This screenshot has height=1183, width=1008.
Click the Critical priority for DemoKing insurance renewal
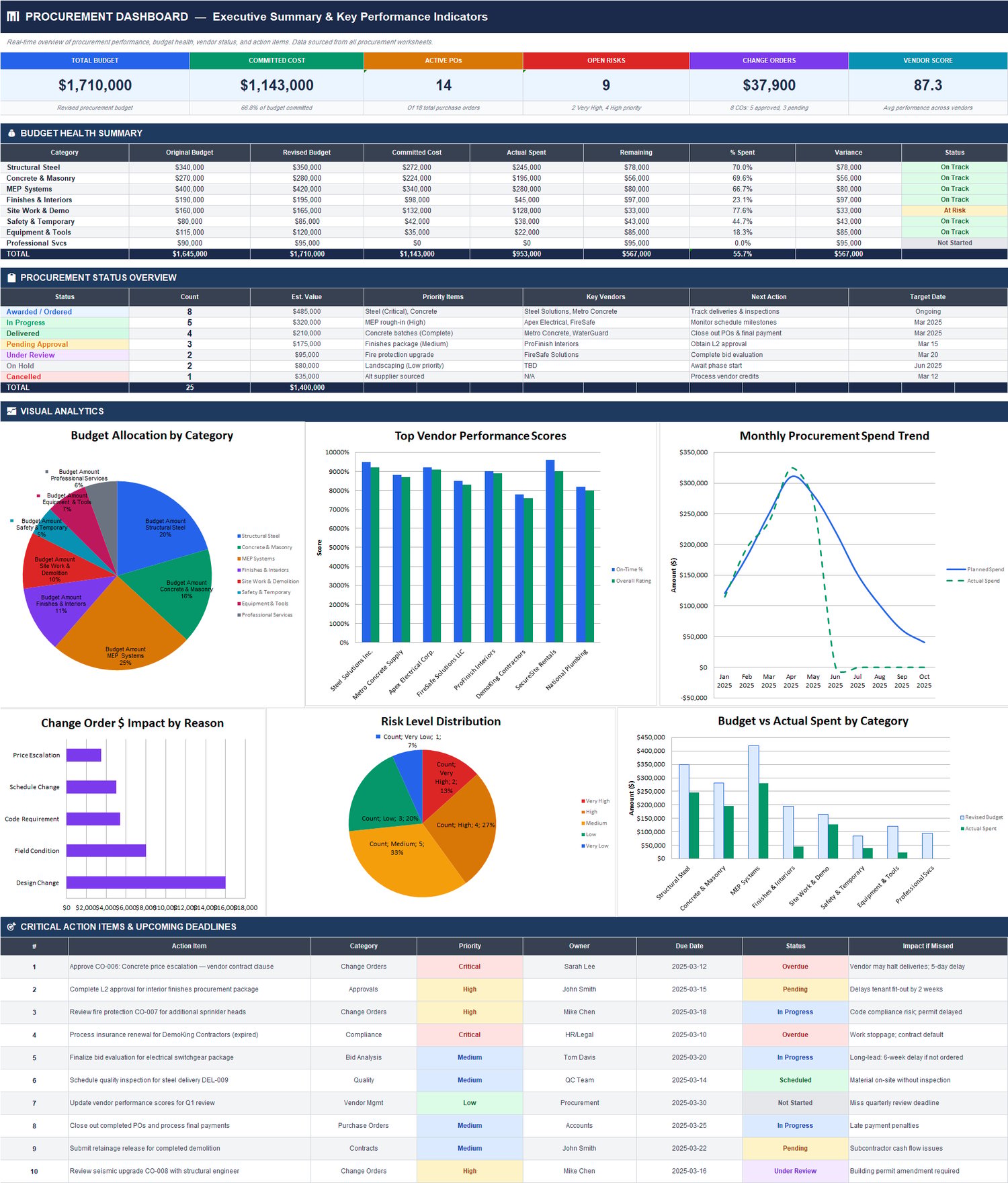click(x=470, y=1034)
